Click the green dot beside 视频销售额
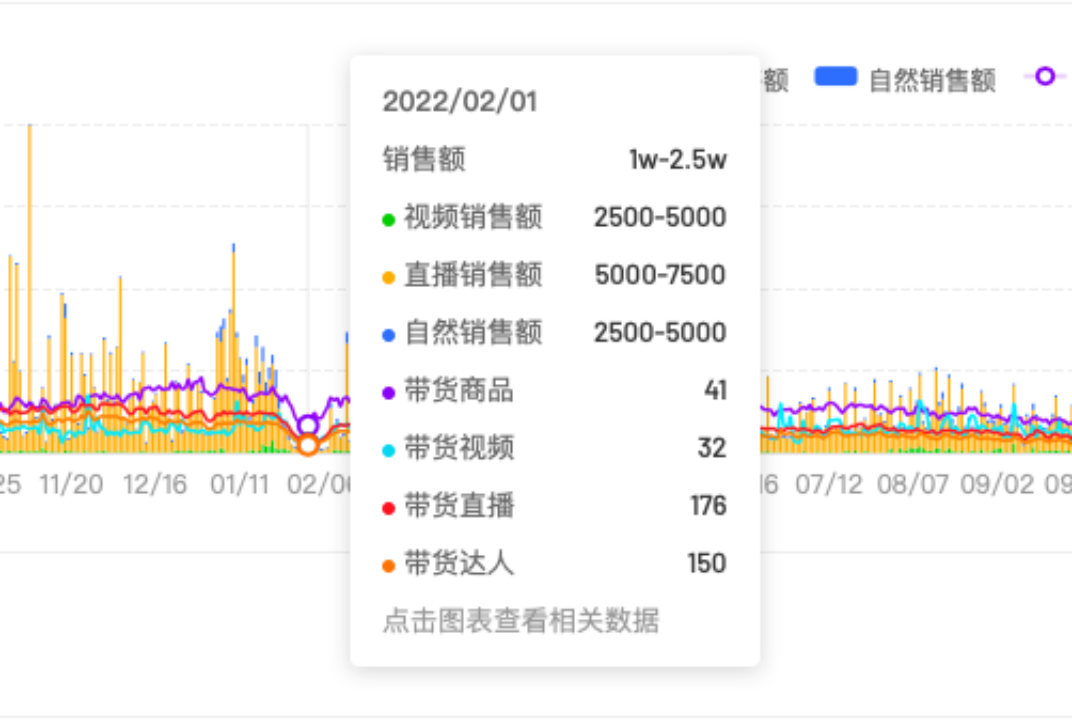1072x720 pixels. [389, 219]
